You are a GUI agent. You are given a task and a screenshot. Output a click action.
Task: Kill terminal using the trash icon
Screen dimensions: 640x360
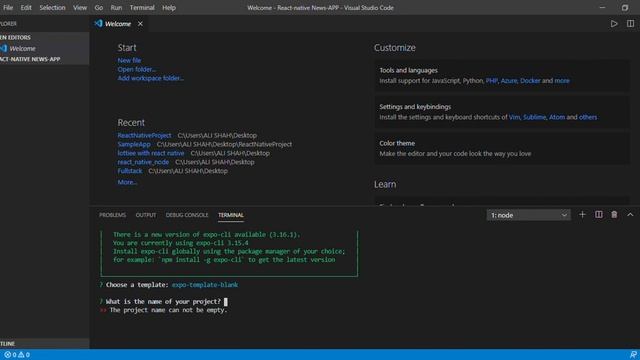614,215
